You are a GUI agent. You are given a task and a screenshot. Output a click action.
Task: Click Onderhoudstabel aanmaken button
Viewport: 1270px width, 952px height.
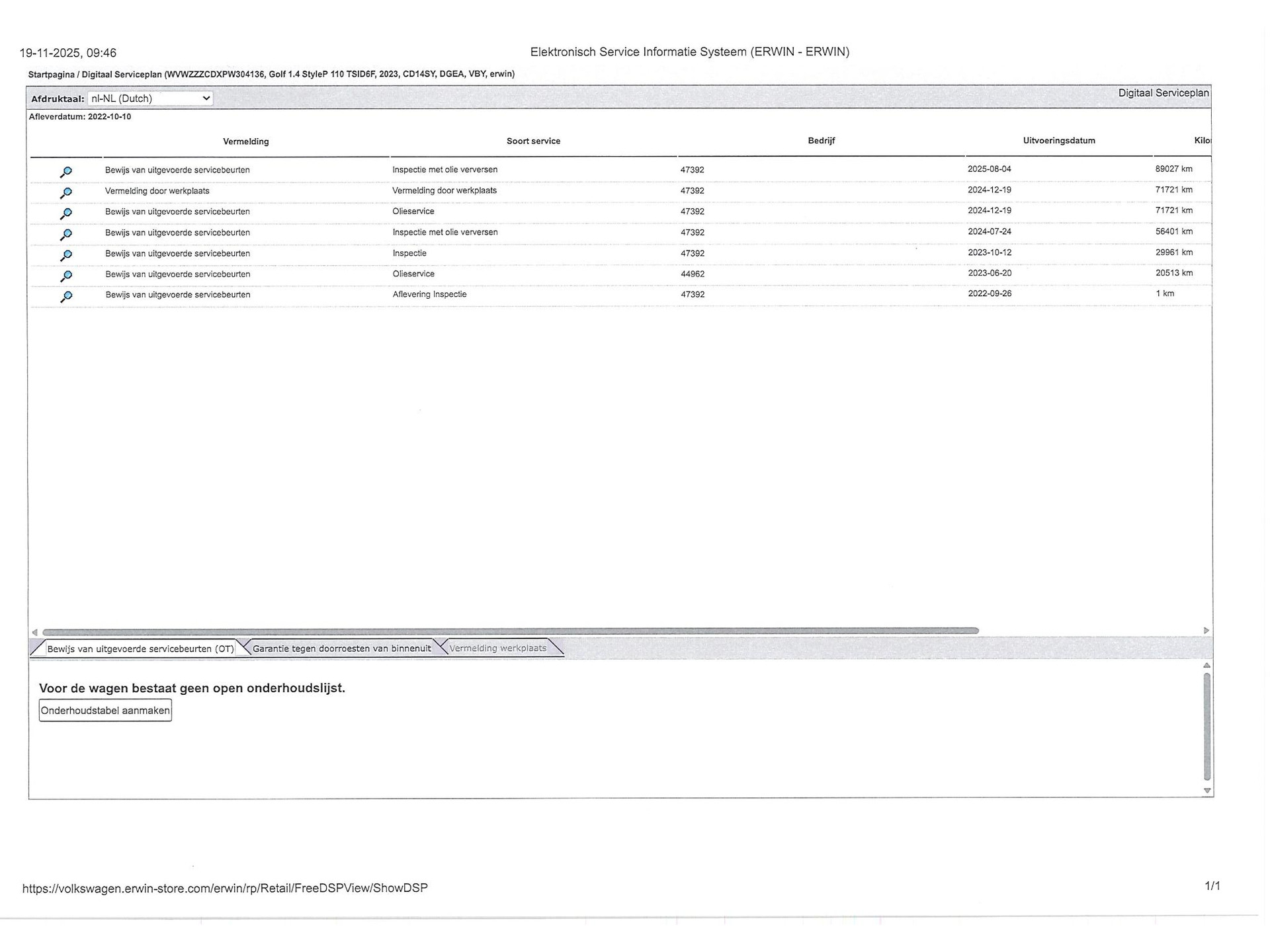click(105, 711)
